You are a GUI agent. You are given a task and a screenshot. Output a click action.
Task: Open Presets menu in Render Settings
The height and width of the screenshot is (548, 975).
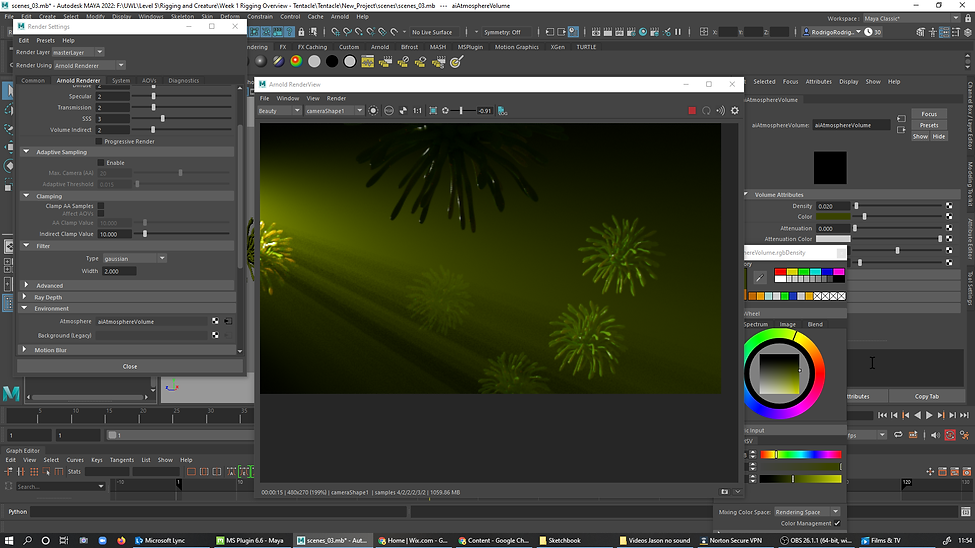45,40
